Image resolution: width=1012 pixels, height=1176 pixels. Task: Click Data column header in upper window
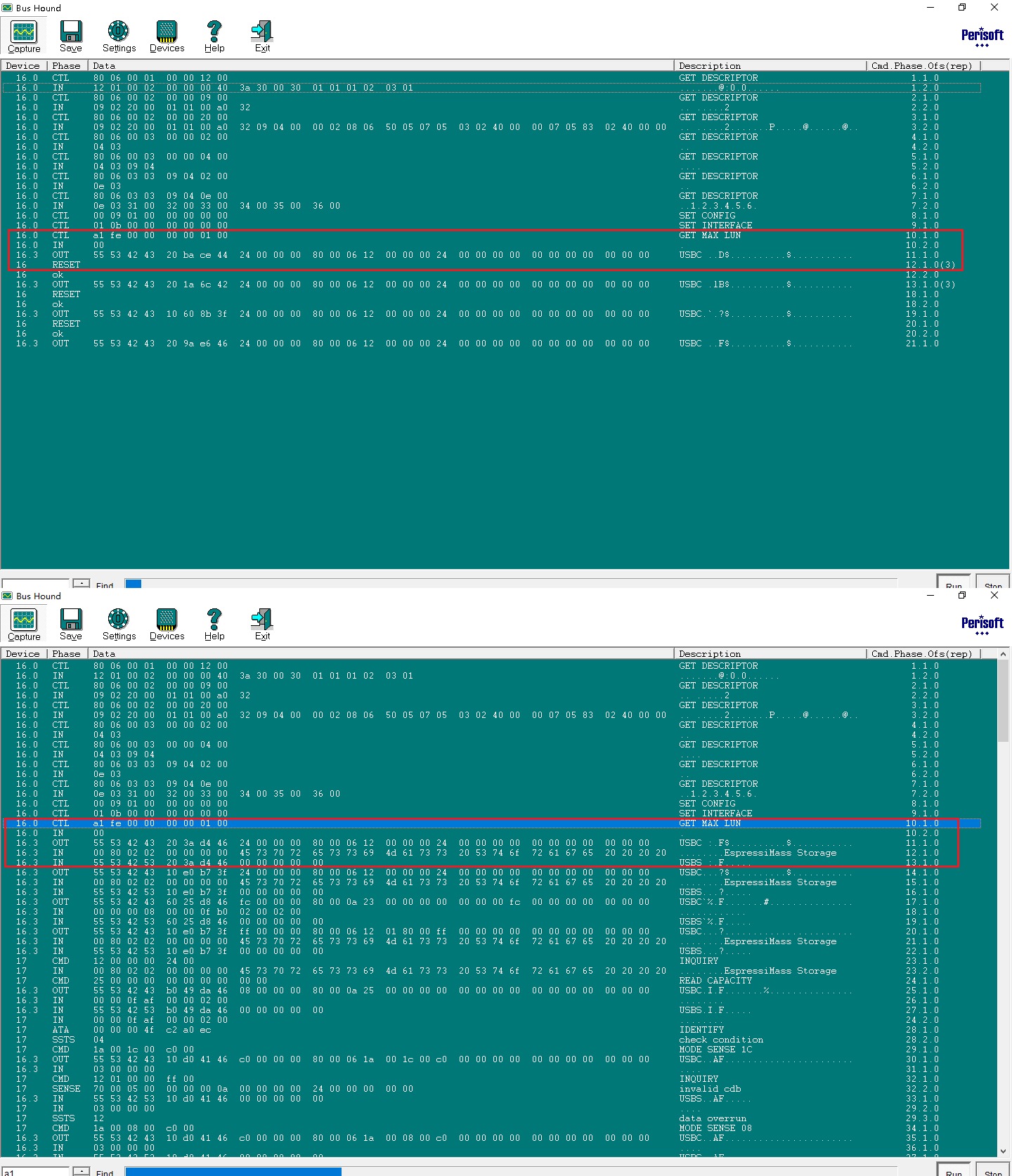click(x=381, y=65)
